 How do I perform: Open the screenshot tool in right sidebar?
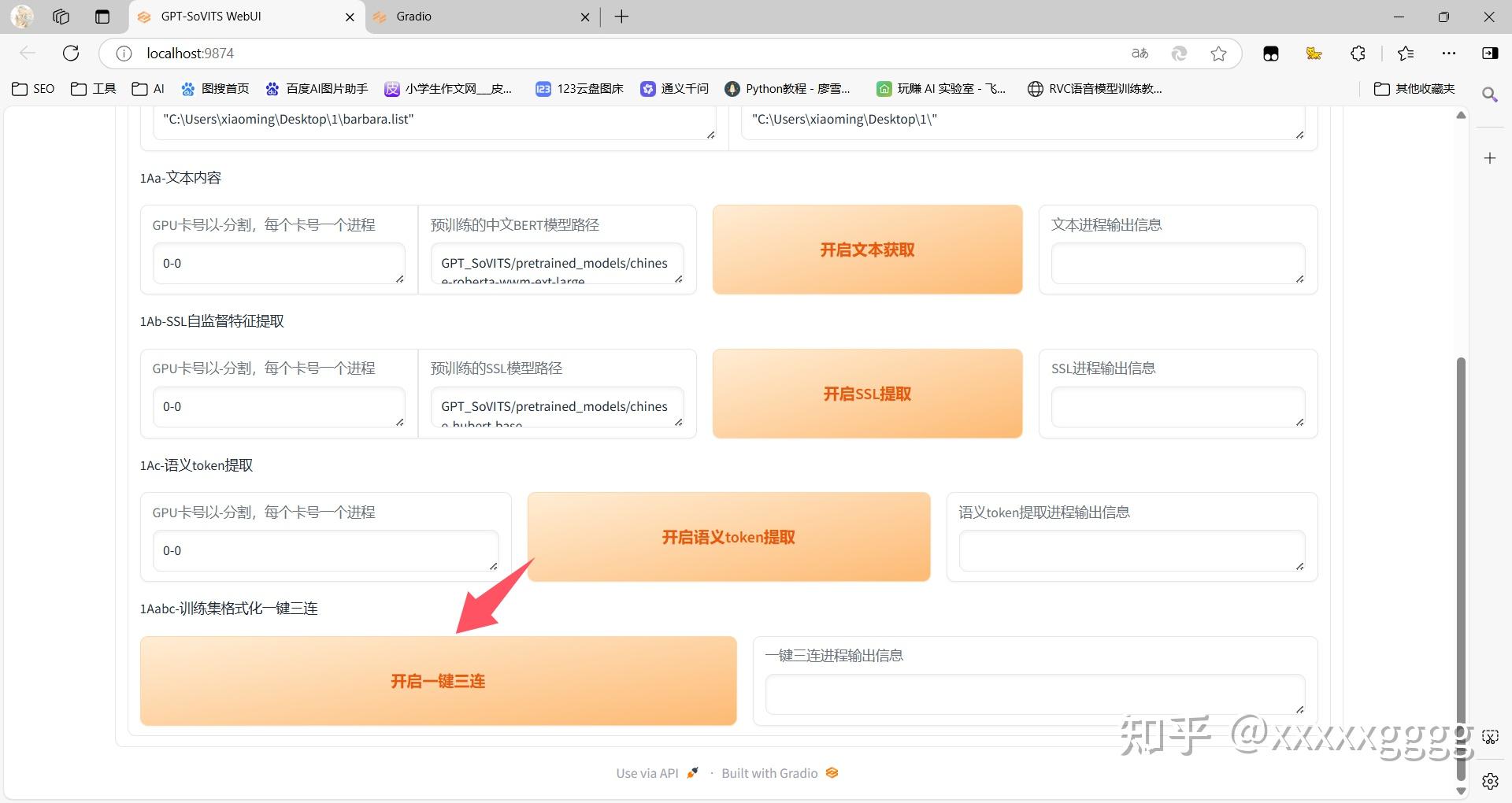(x=1491, y=737)
